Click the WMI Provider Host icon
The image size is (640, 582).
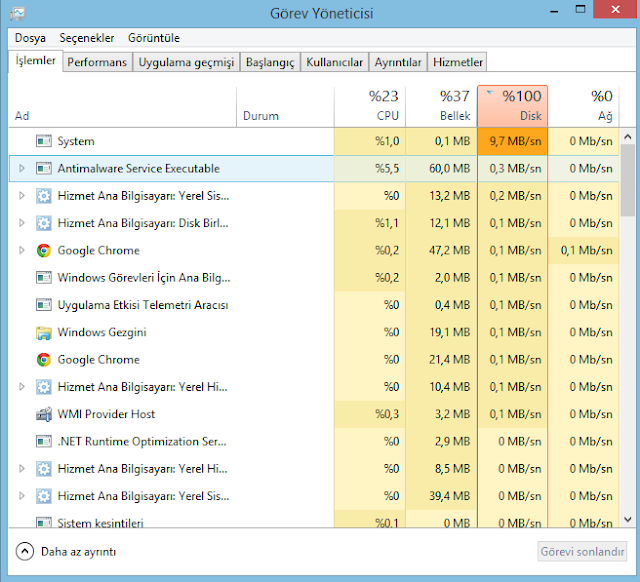pos(44,414)
